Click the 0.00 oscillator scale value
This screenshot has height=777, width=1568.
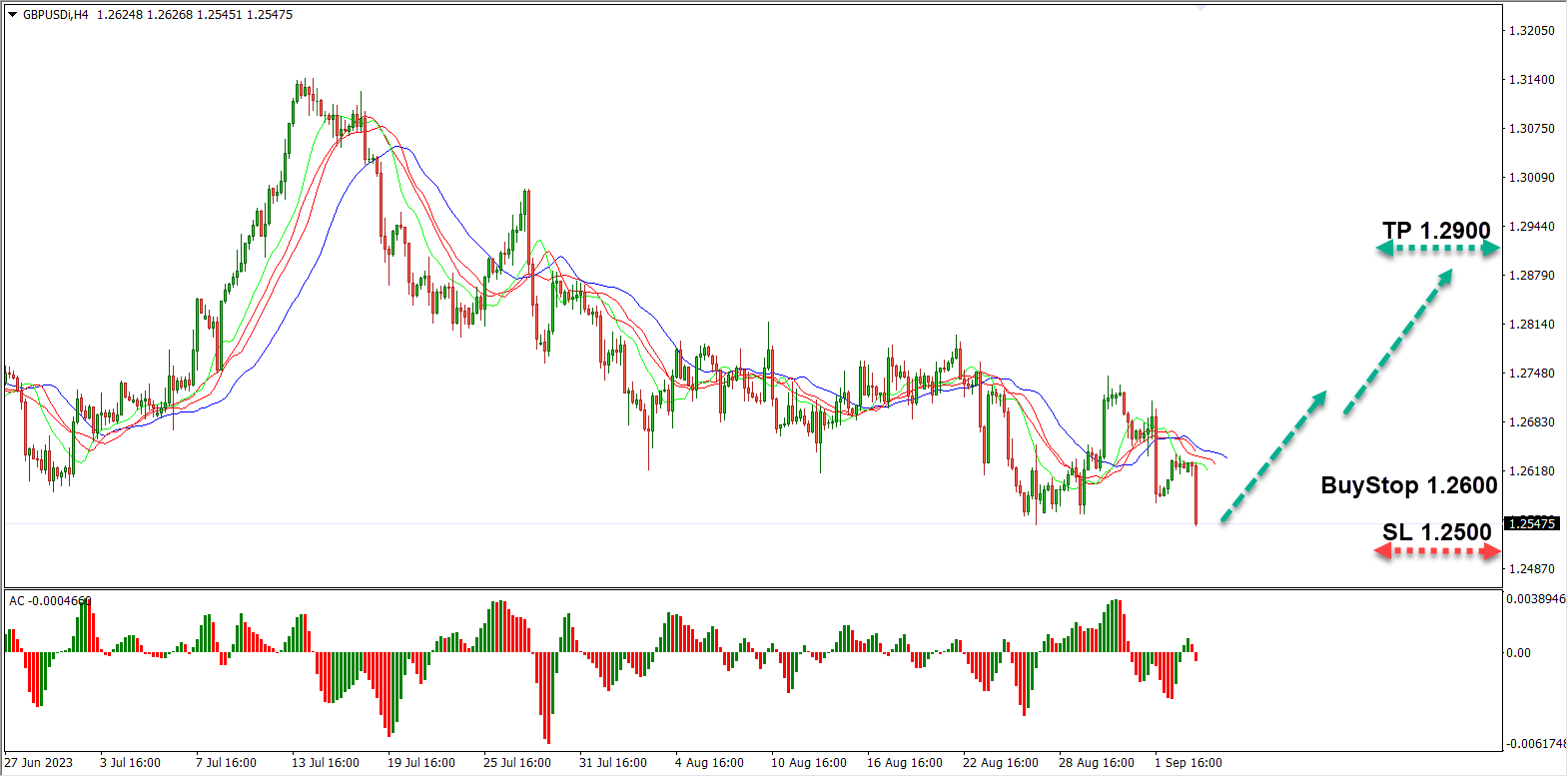(x=1518, y=653)
